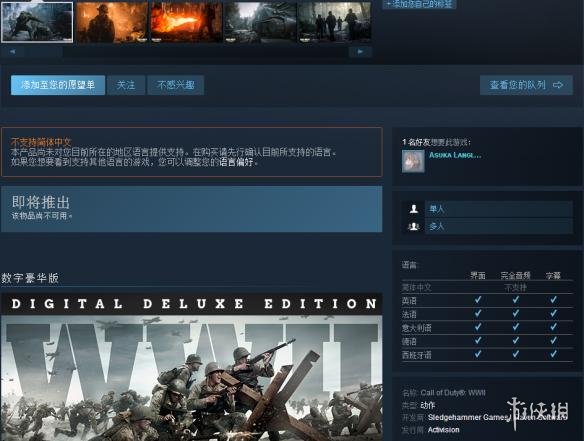Open the Activision publisher link
Screen dimensions: 584x441
pos(443,430)
